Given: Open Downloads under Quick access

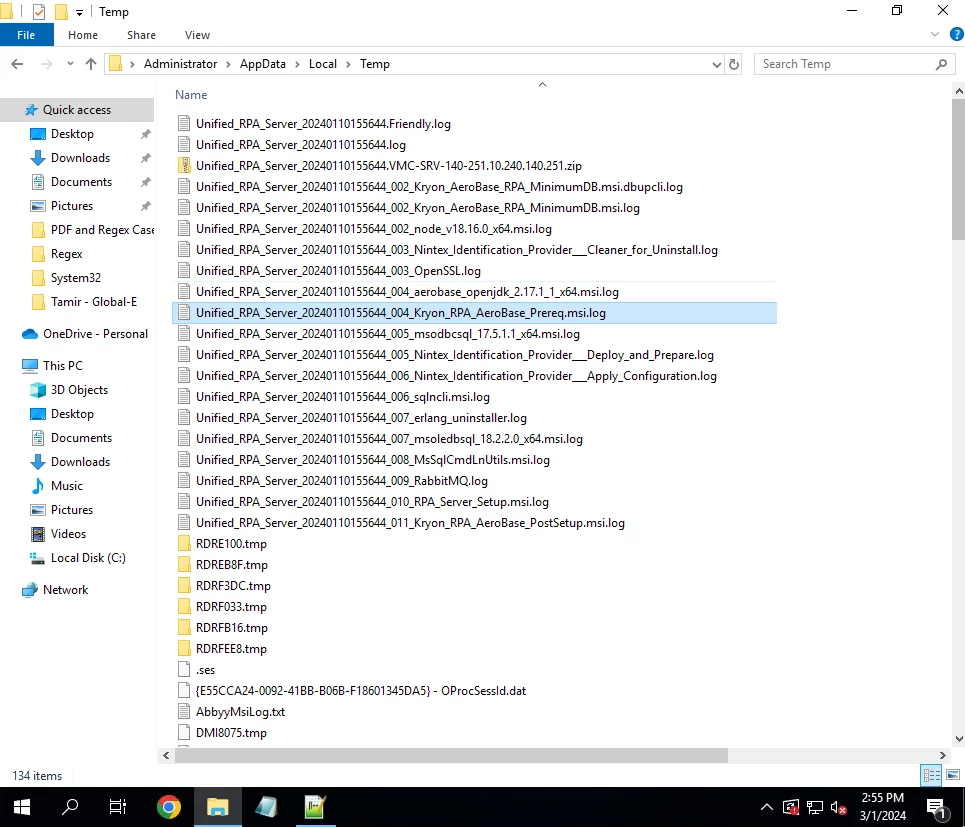Looking at the screenshot, I should click(80, 158).
